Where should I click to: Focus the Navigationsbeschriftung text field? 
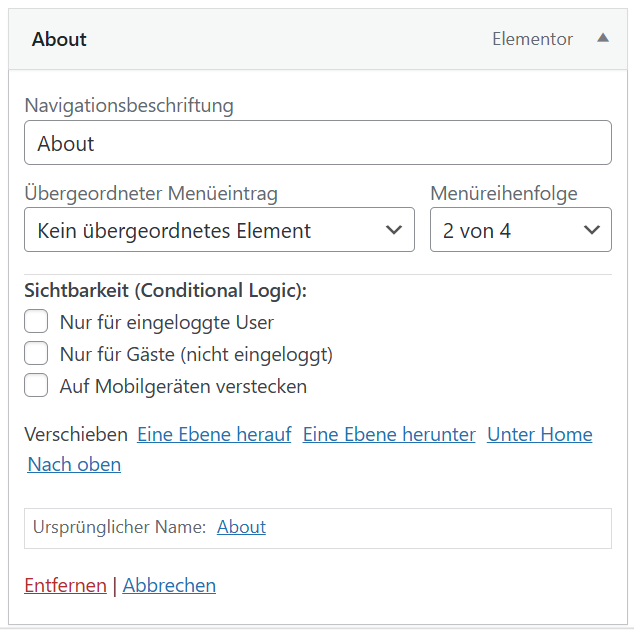317,143
